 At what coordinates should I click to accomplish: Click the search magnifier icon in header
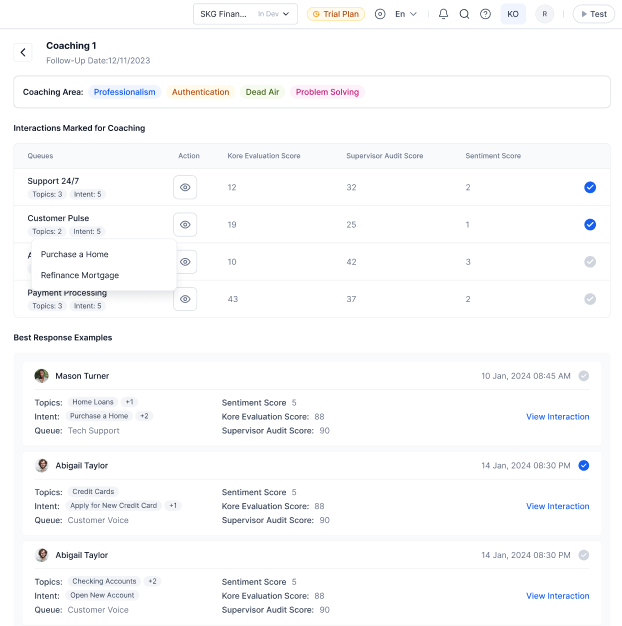tap(464, 14)
